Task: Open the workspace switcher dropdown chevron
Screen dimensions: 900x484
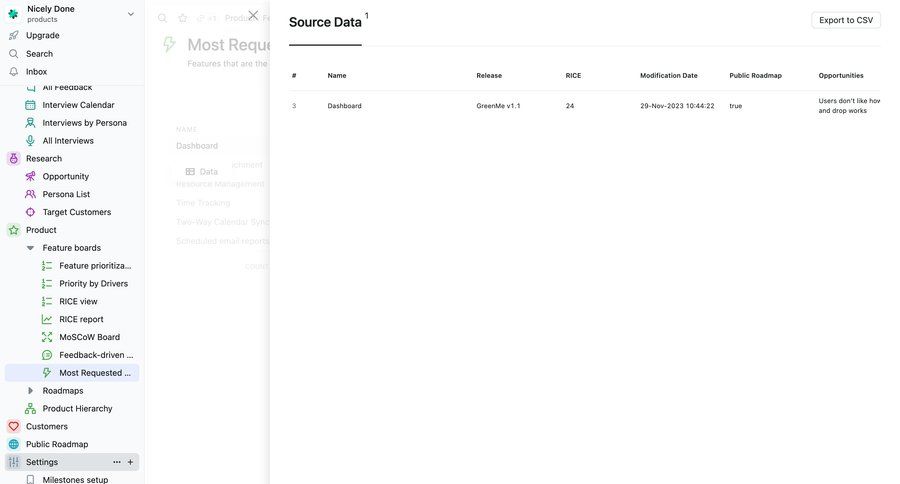Action: (131, 14)
